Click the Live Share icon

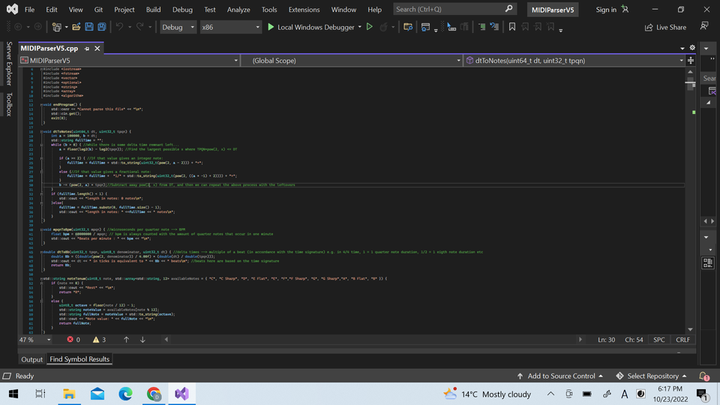point(648,27)
